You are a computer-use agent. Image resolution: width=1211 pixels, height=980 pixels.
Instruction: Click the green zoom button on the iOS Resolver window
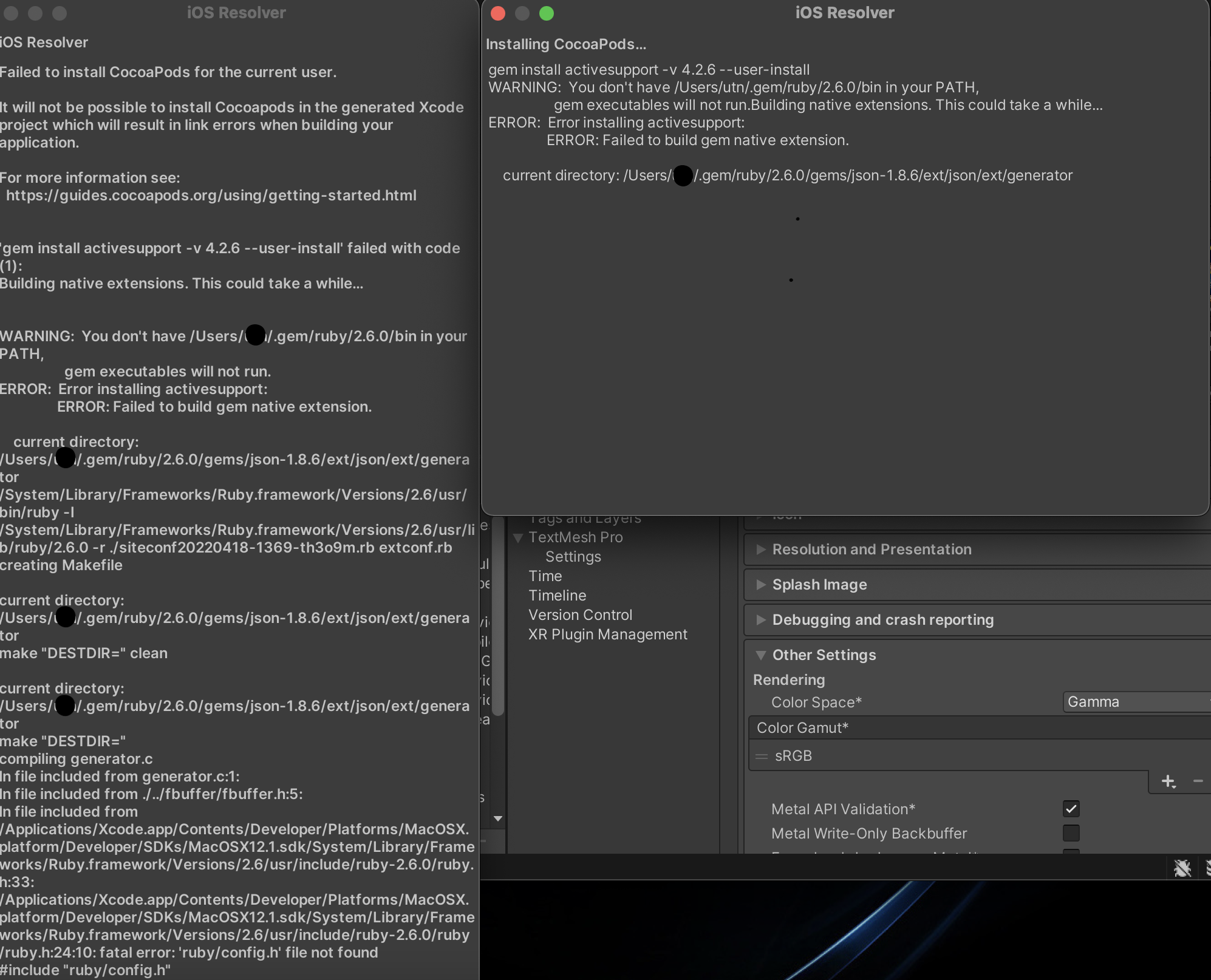tap(546, 13)
